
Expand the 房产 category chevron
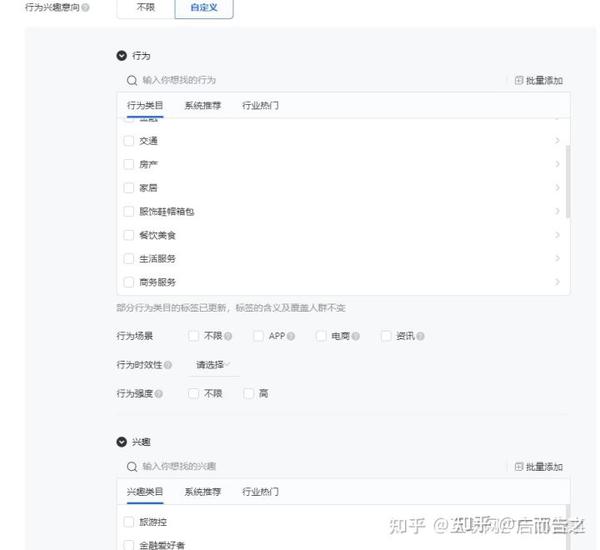click(557, 164)
